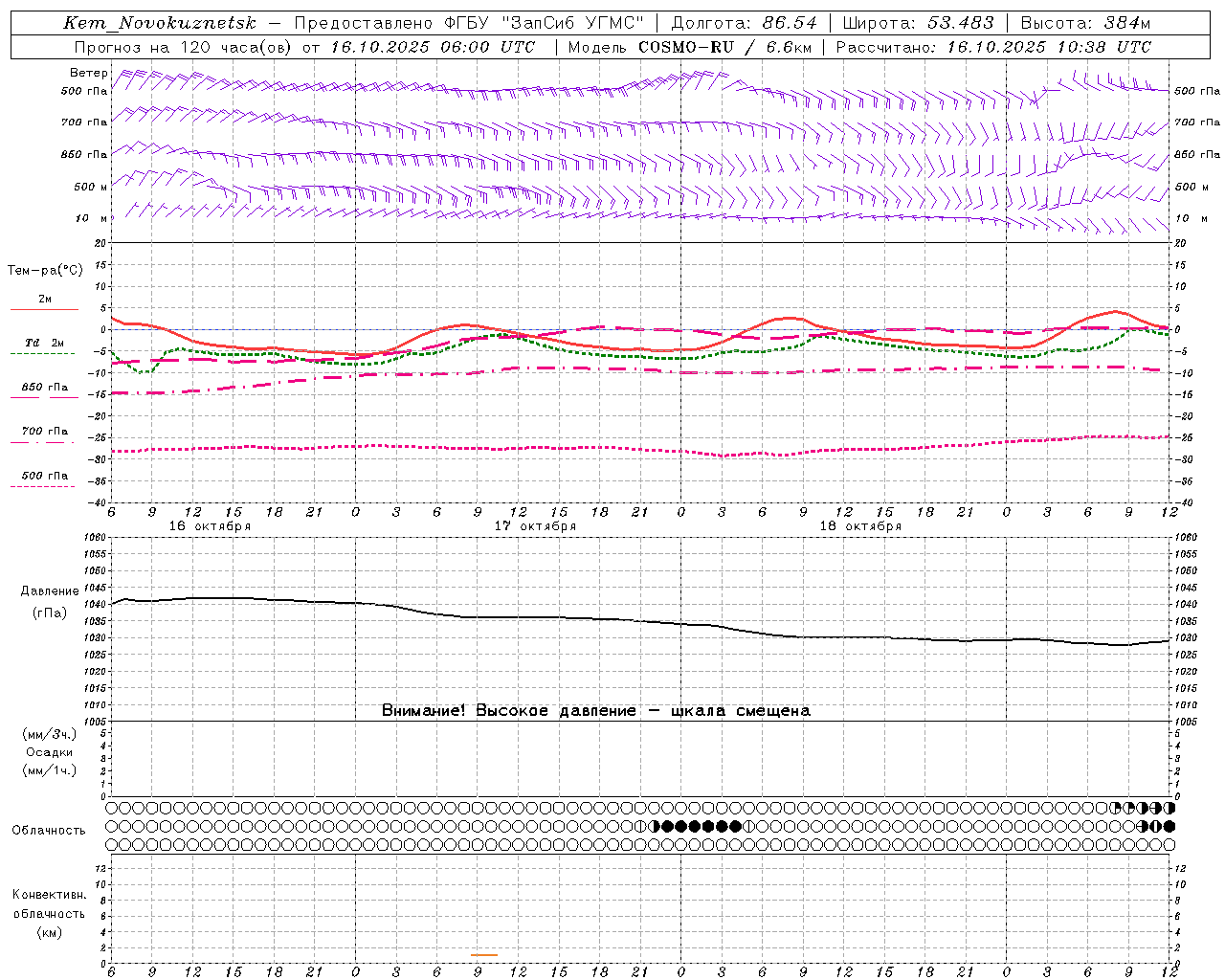Click the 'Td 2м' legend label

(45, 343)
